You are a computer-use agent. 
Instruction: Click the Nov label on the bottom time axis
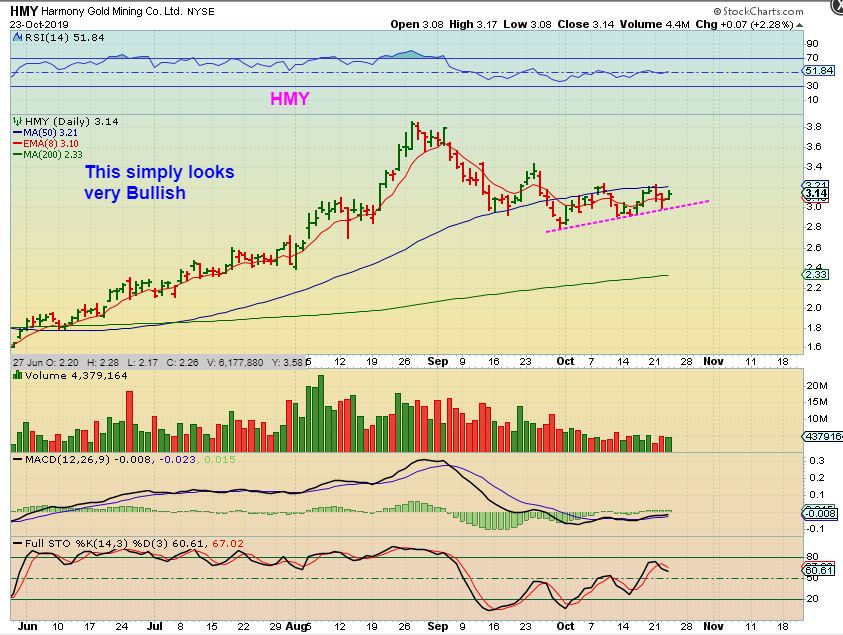coord(713,626)
